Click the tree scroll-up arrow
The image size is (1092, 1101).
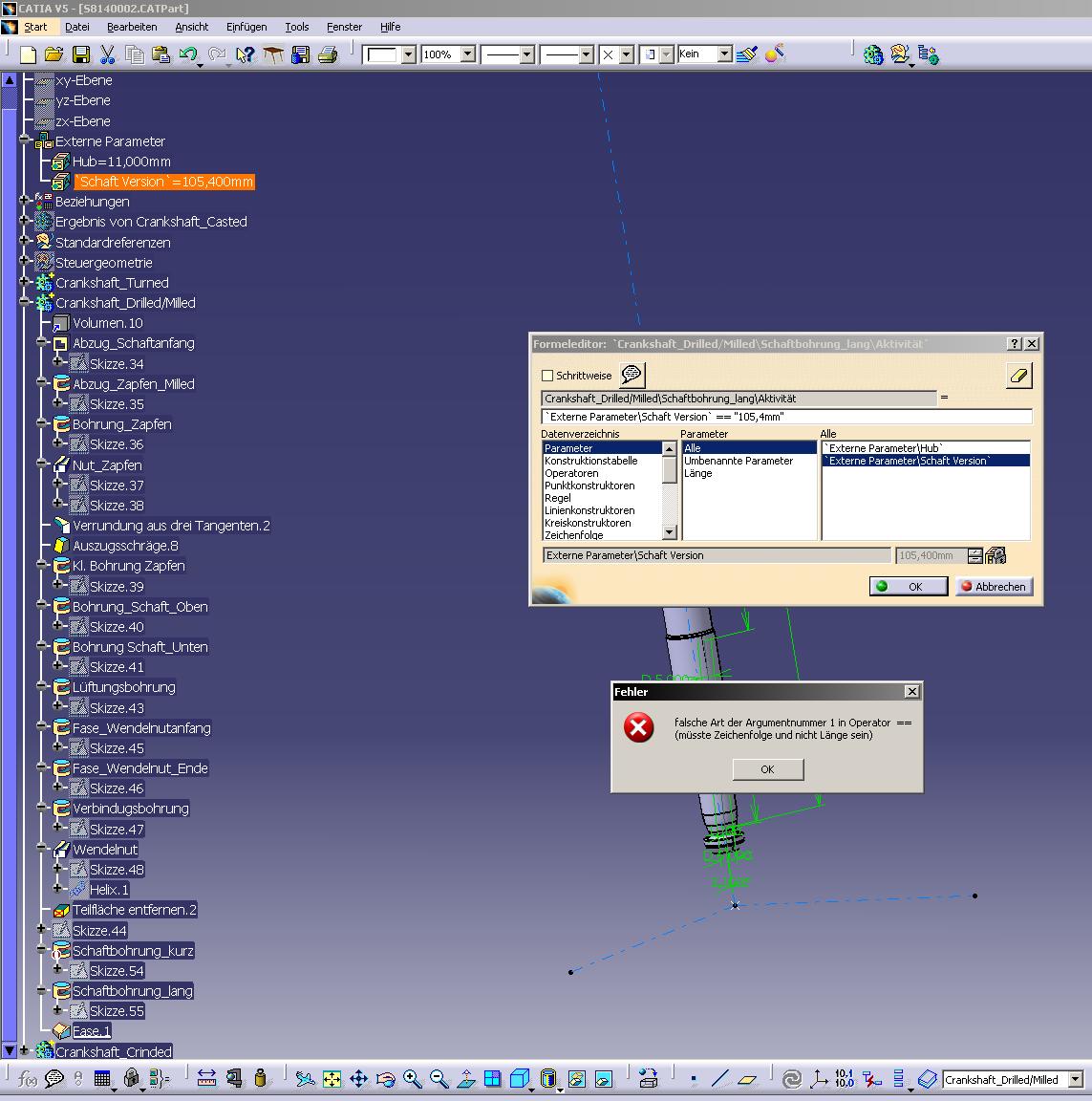pyautogui.click(x=10, y=80)
